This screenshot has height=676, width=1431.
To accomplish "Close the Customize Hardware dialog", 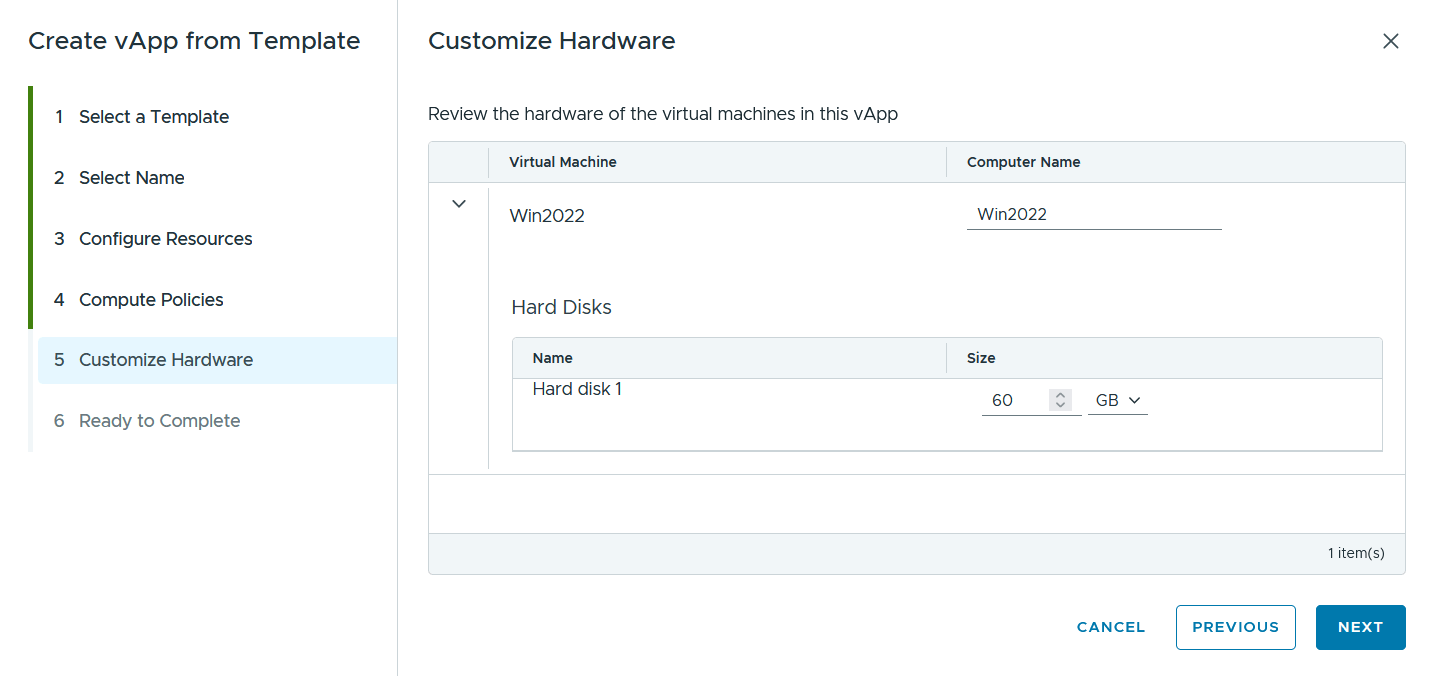I will pyautogui.click(x=1390, y=41).
